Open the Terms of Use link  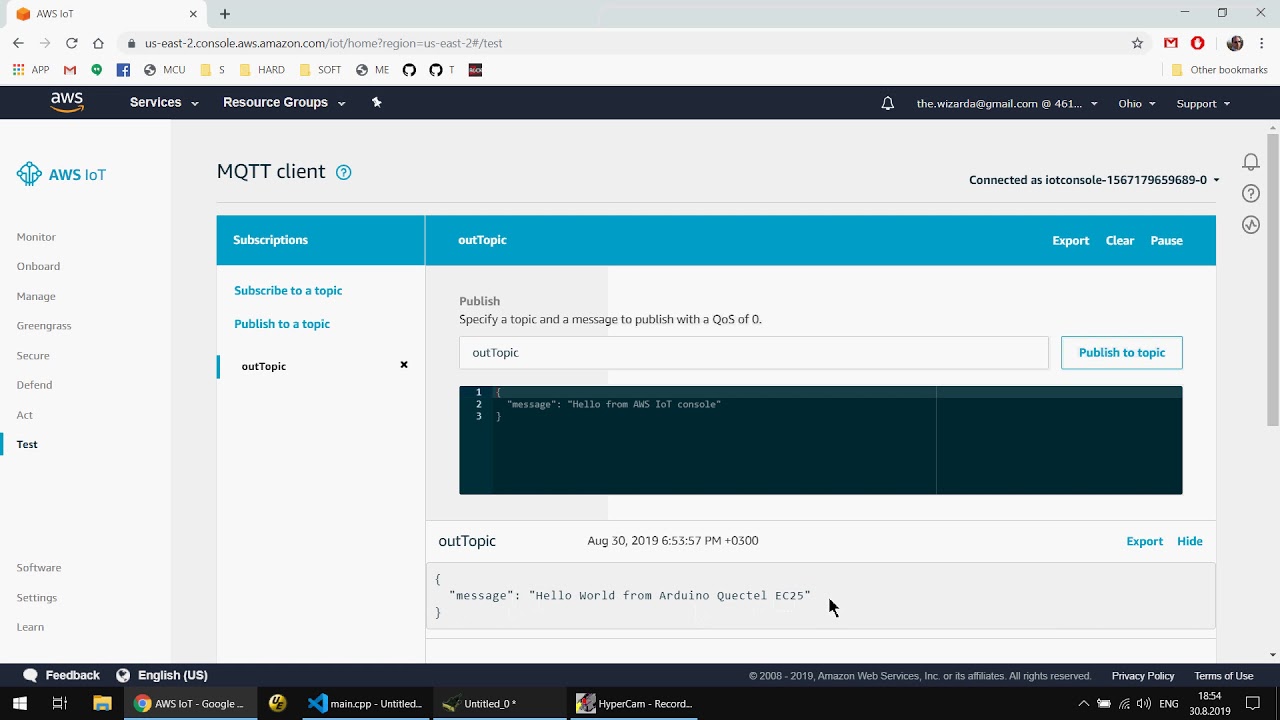point(1224,676)
